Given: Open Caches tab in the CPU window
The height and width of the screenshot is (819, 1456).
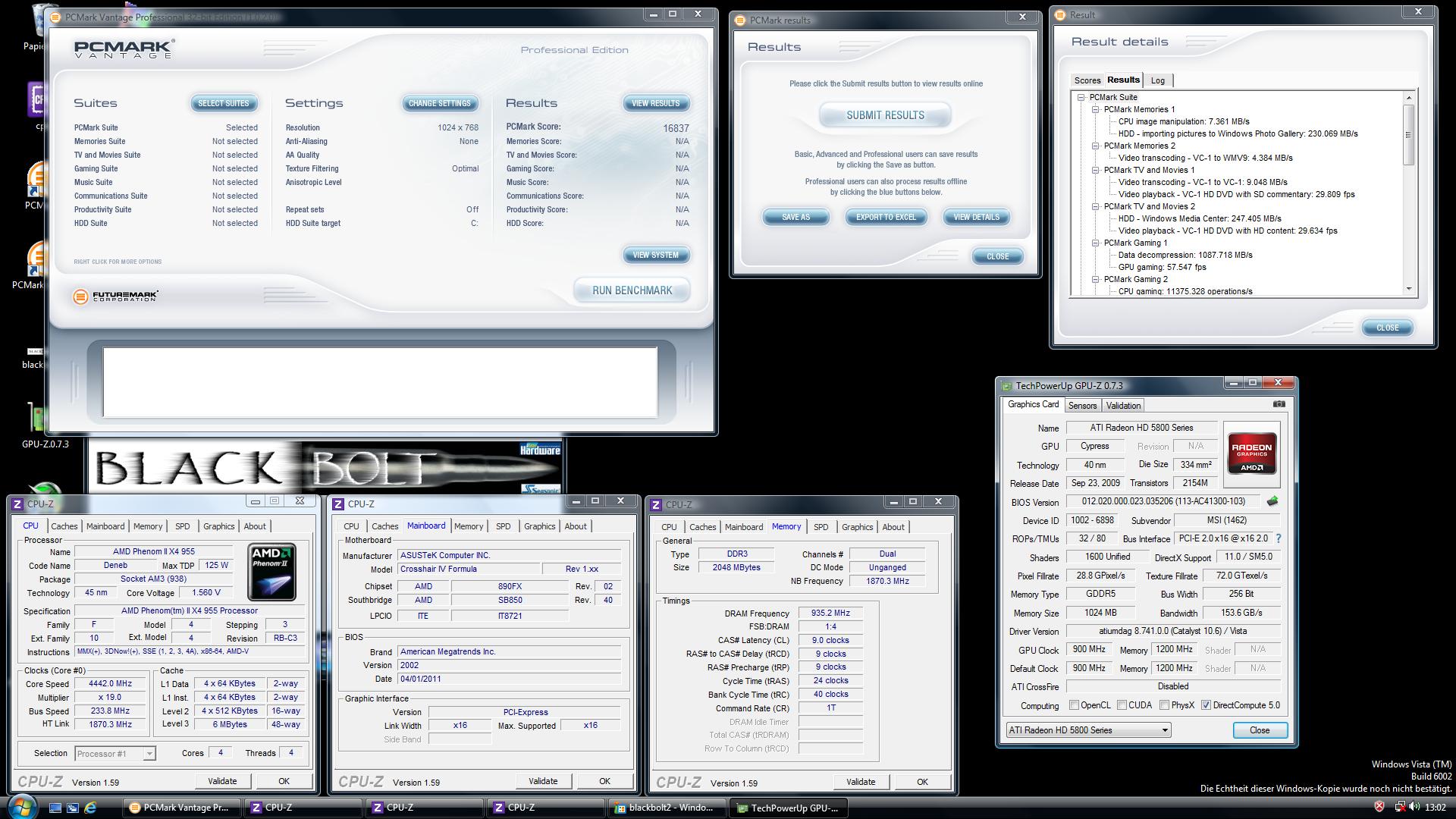Looking at the screenshot, I should (x=64, y=526).
